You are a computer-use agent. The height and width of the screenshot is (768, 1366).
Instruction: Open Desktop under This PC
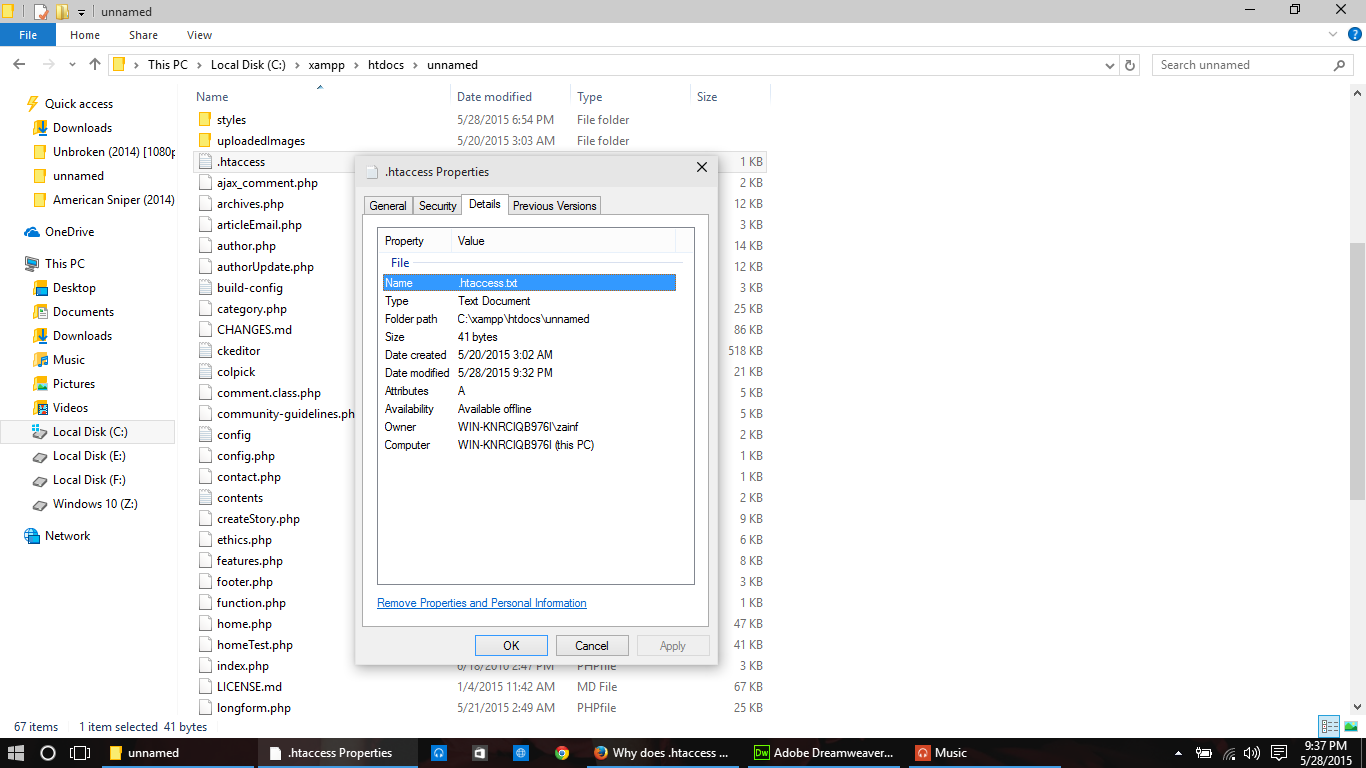point(74,288)
